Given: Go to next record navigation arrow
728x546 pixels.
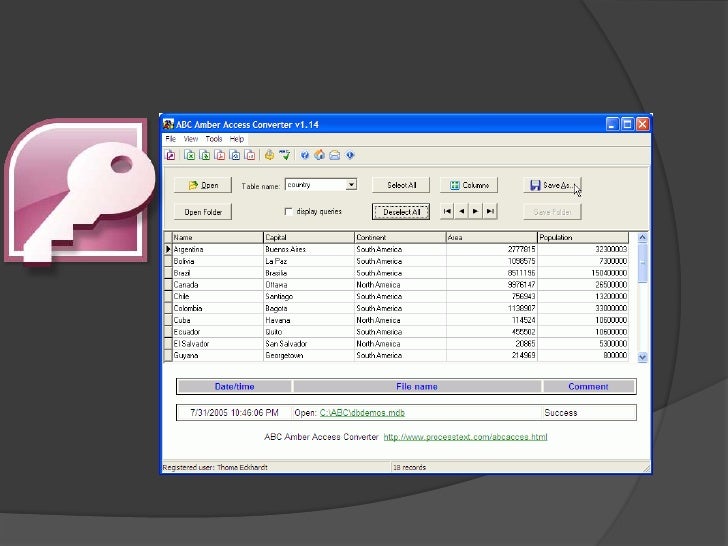Looking at the screenshot, I should (475, 211).
